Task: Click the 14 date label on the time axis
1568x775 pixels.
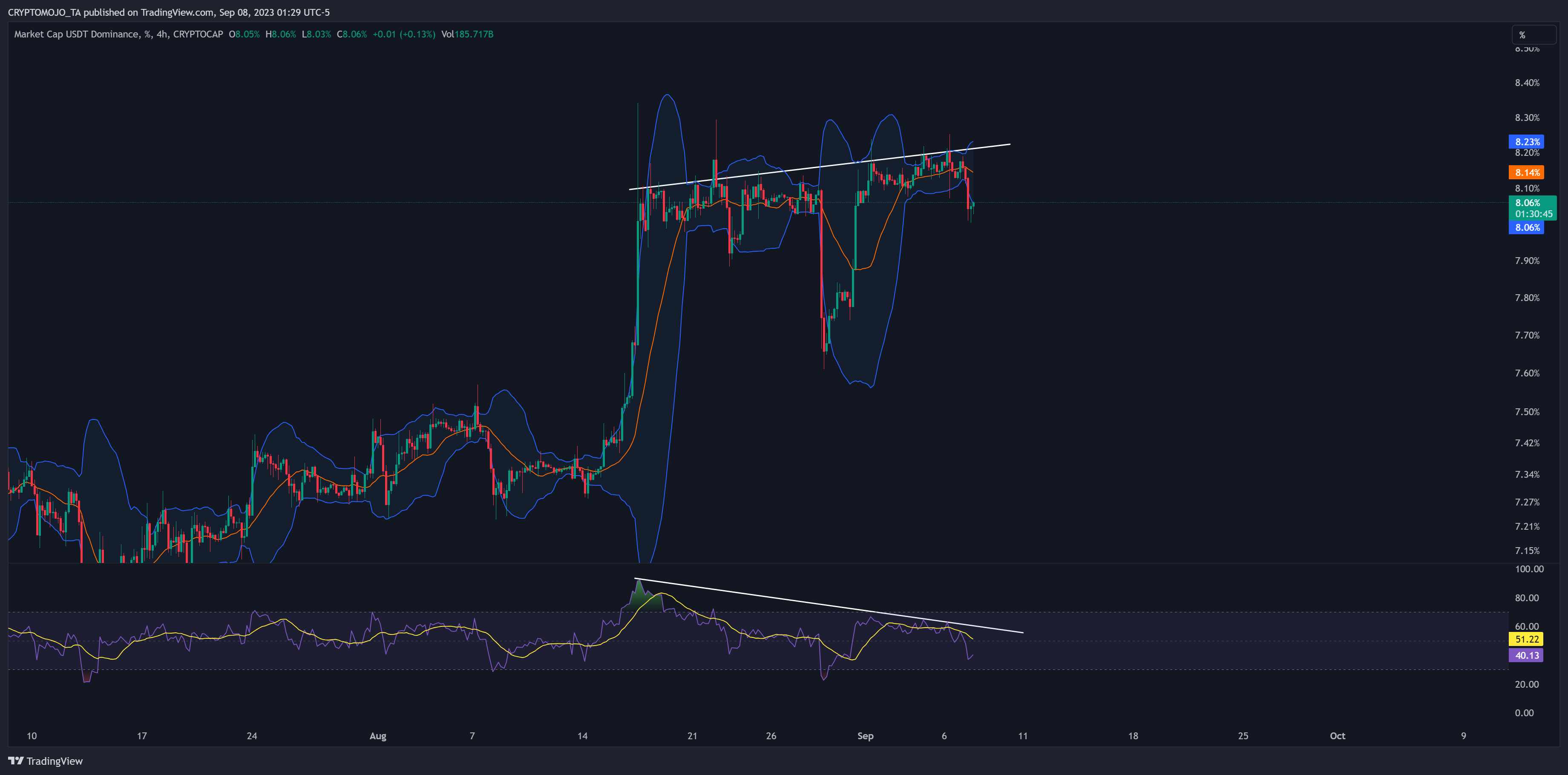Action: (583, 736)
